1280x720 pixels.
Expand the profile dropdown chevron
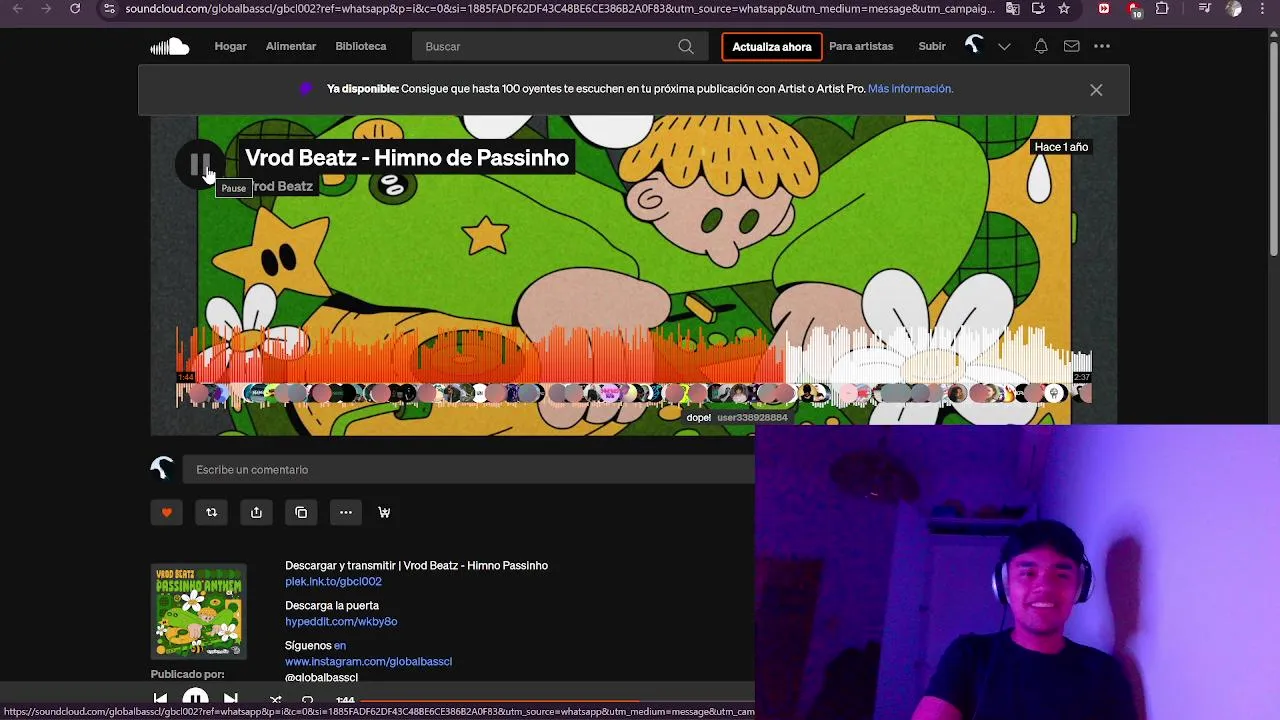1004,46
